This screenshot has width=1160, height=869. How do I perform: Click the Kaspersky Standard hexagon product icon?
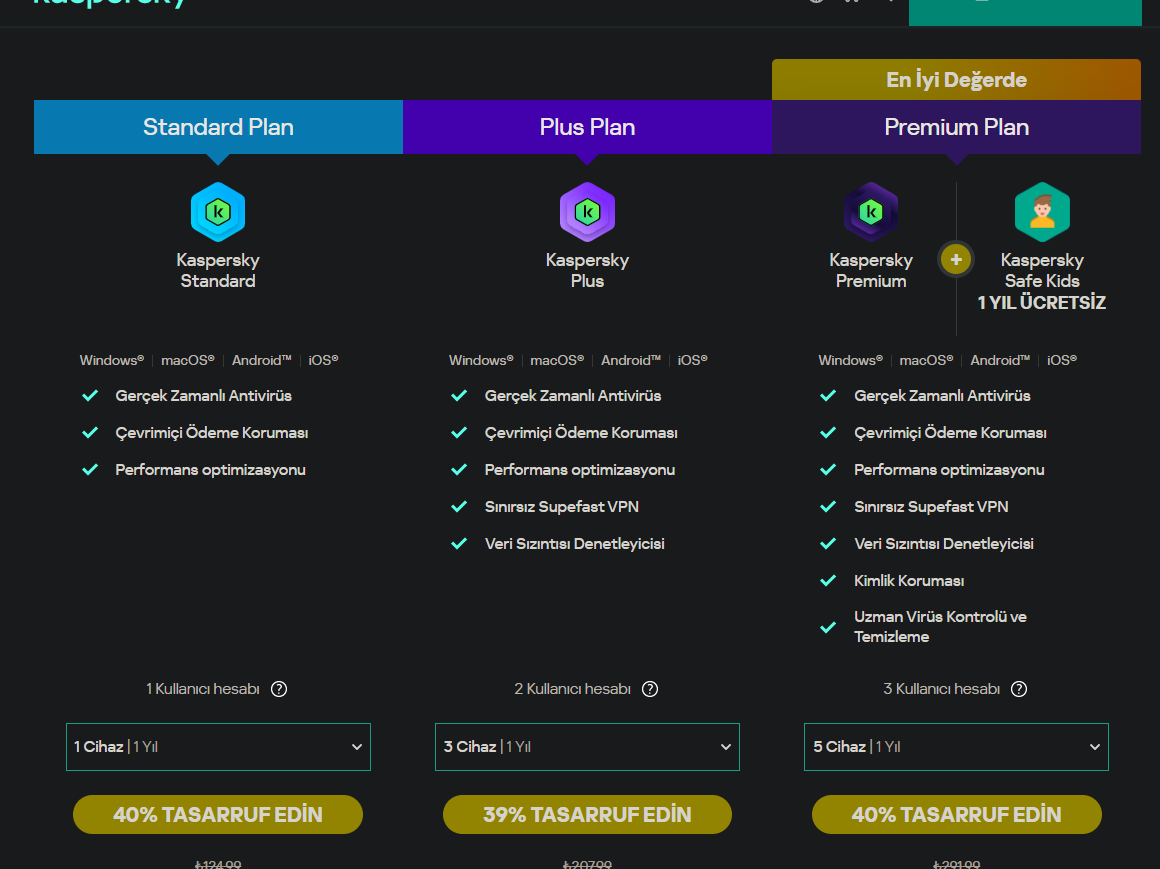pos(218,212)
